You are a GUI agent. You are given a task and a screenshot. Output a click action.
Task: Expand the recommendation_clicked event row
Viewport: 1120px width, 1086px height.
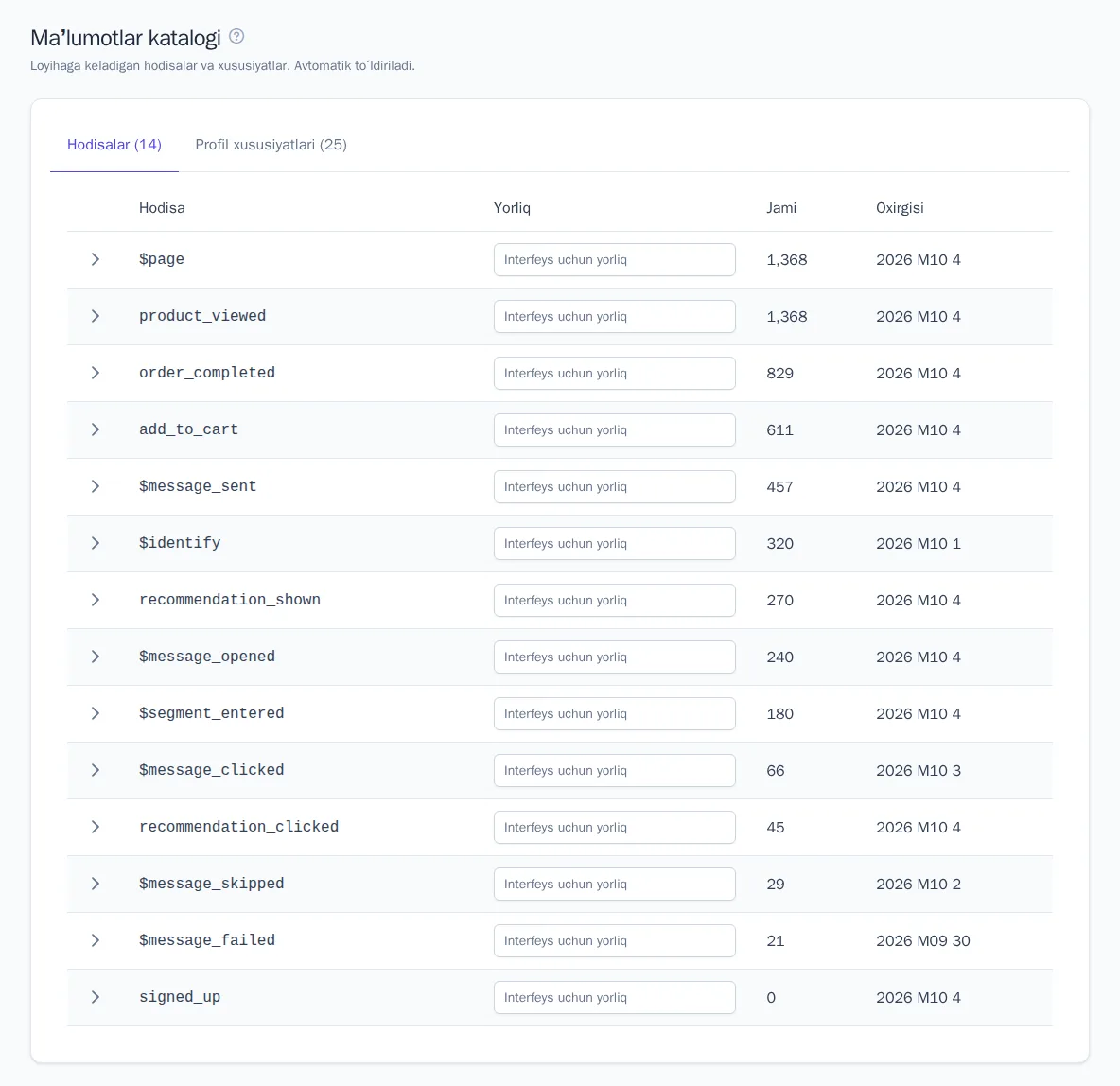point(95,827)
